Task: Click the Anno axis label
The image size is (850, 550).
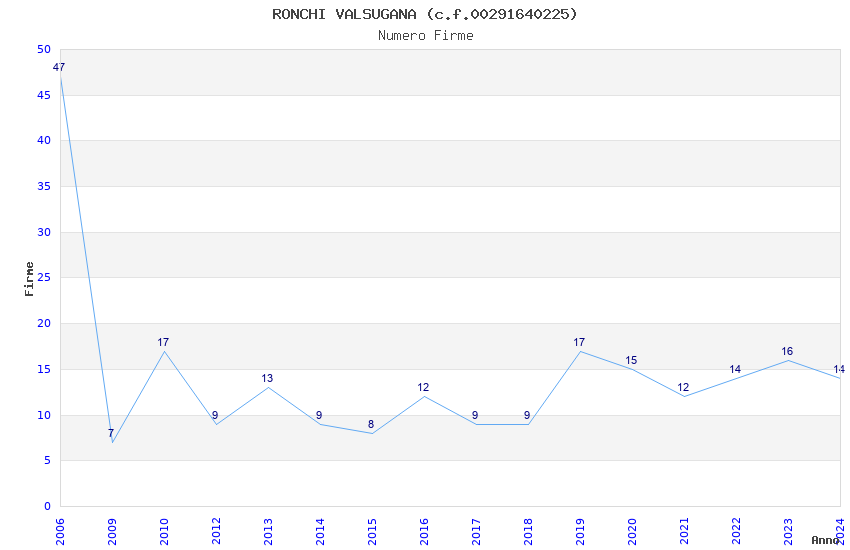Action: [x=825, y=540]
